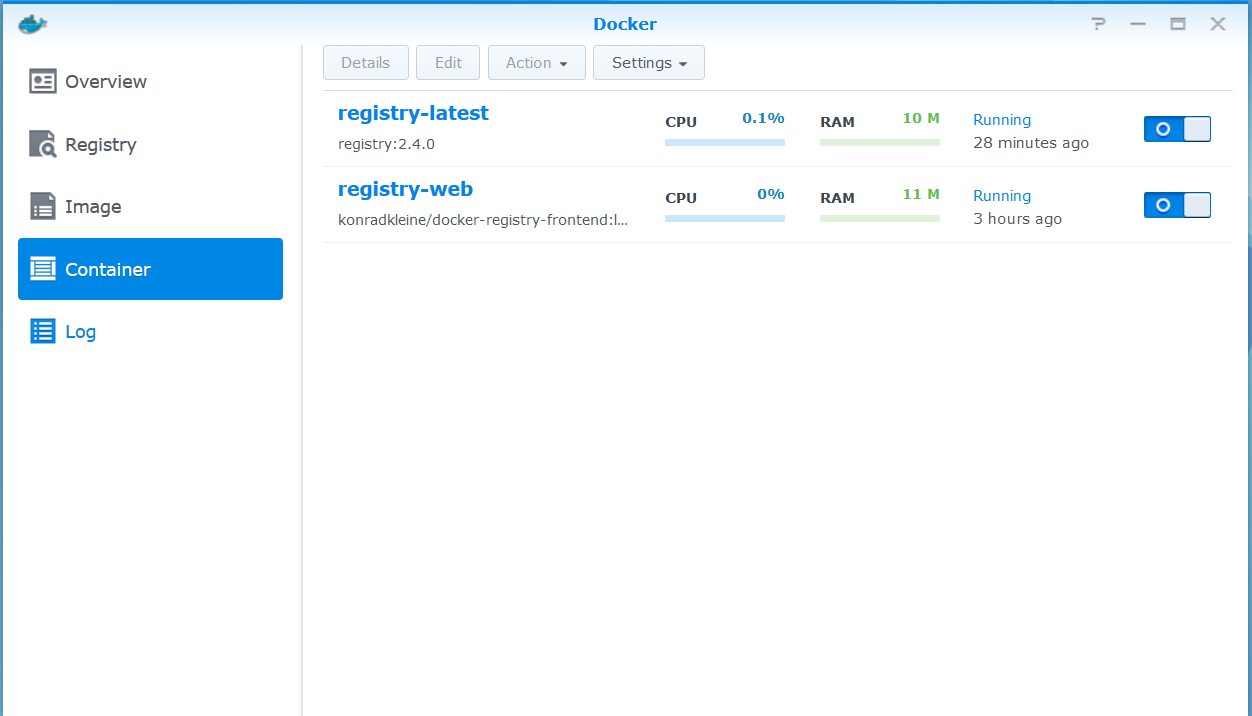The height and width of the screenshot is (716, 1252).
Task: Switch to the Image section
Action: (x=150, y=207)
